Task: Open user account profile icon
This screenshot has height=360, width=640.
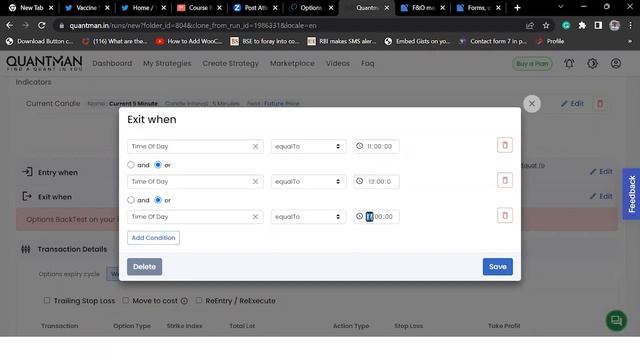Action: pyautogui.click(x=616, y=64)
